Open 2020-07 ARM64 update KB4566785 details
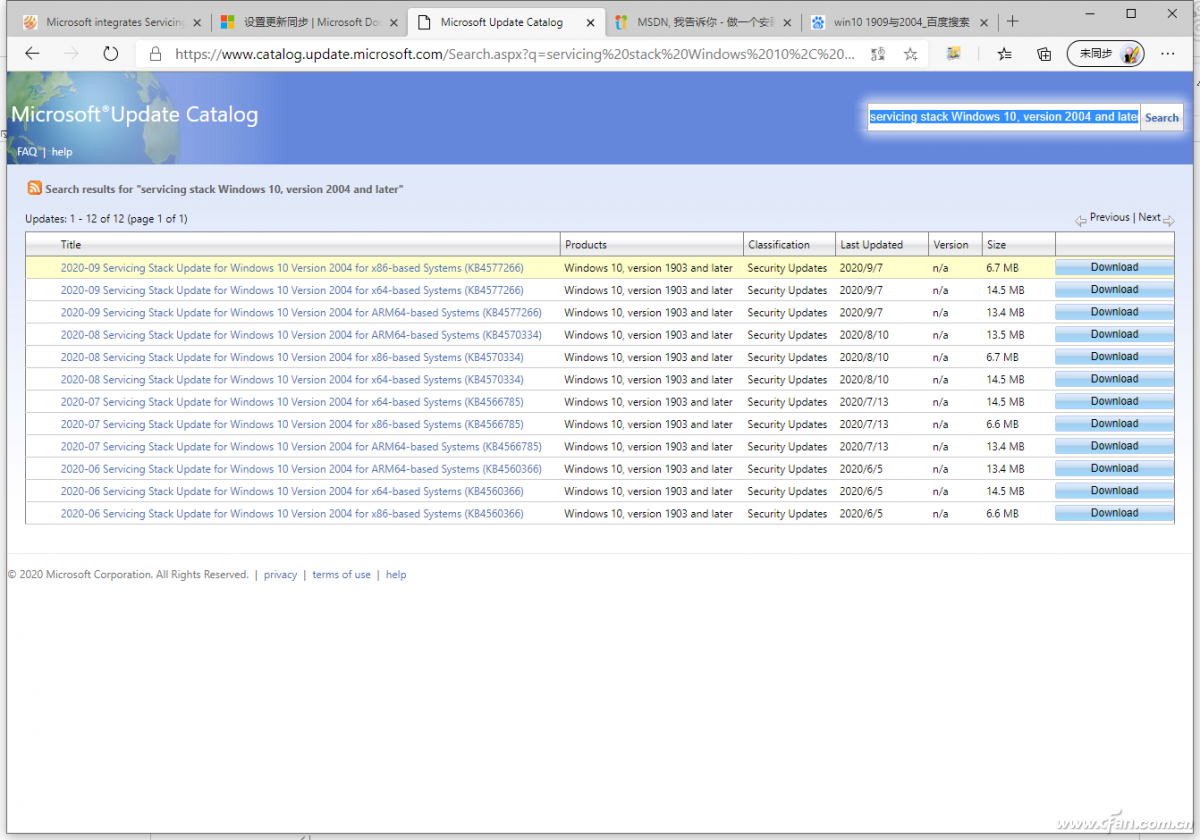Viewport: 1200px width, 840px height. tap(301, 447)
